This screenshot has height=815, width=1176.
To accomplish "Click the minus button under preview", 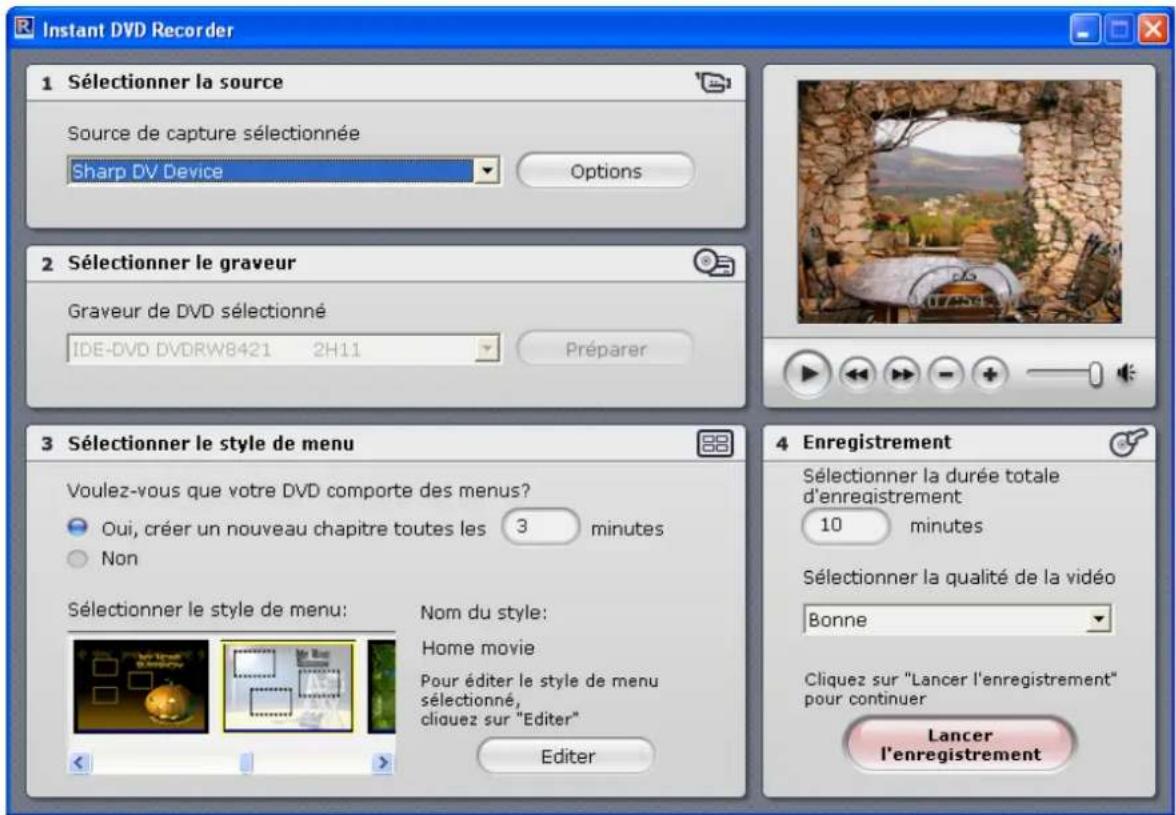I will 946,373.
